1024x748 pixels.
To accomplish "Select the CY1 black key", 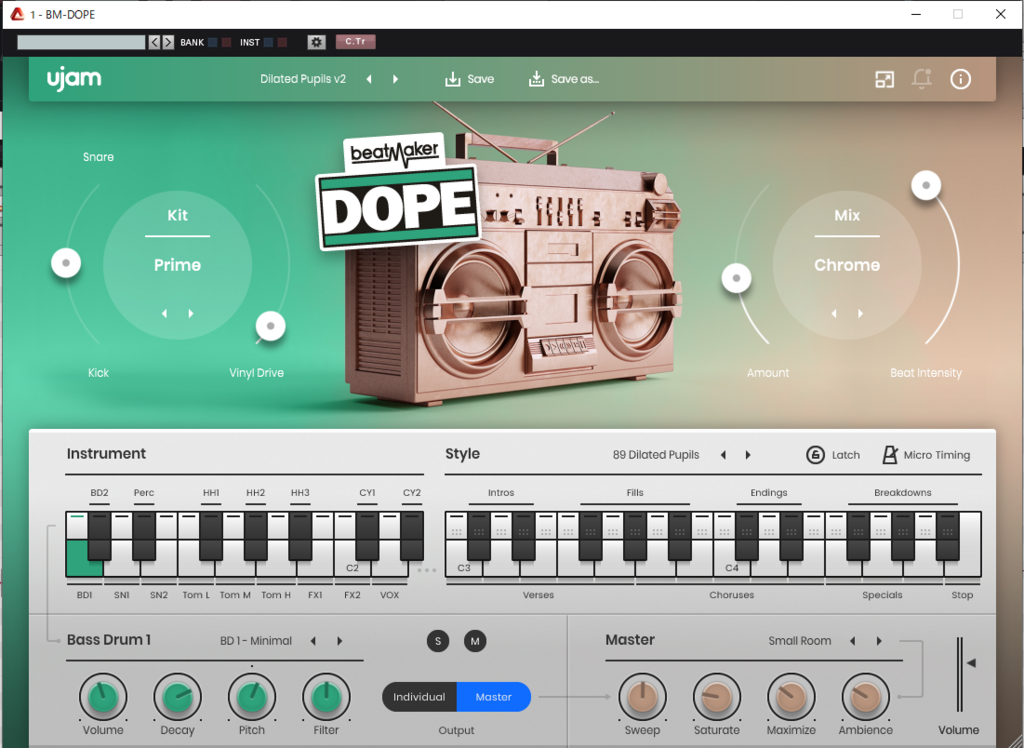I will [x=367, y=536].
